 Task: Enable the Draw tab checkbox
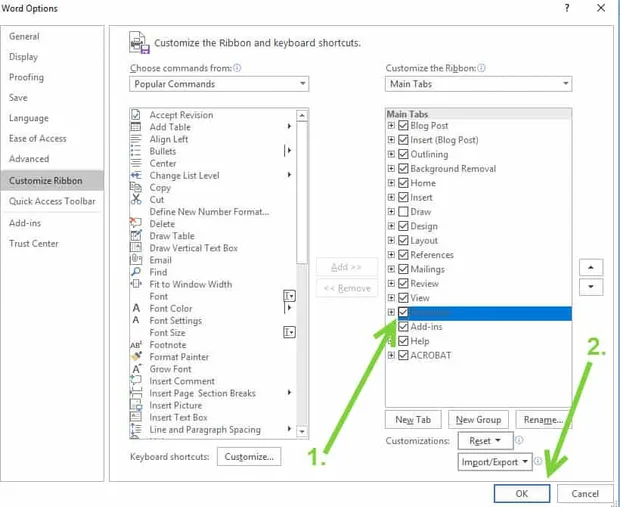pyautogui.click(x=403, y=212)
